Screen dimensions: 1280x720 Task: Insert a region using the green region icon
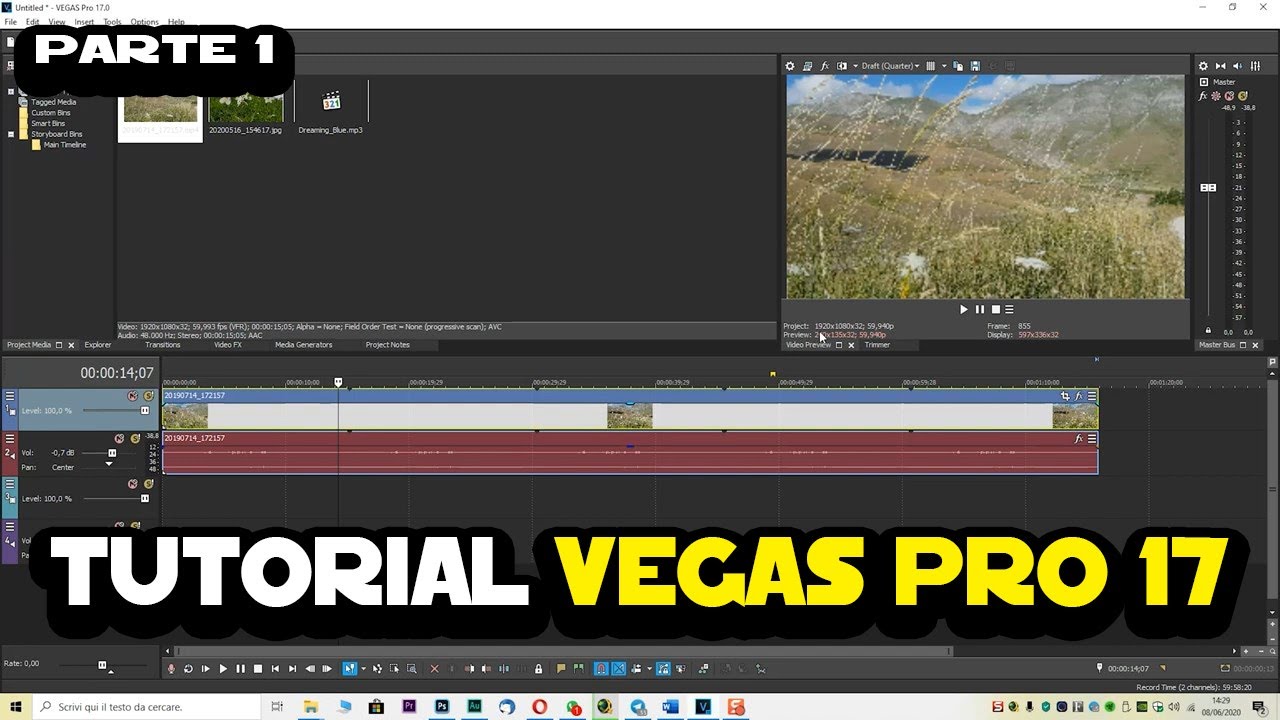pos(577,668)
